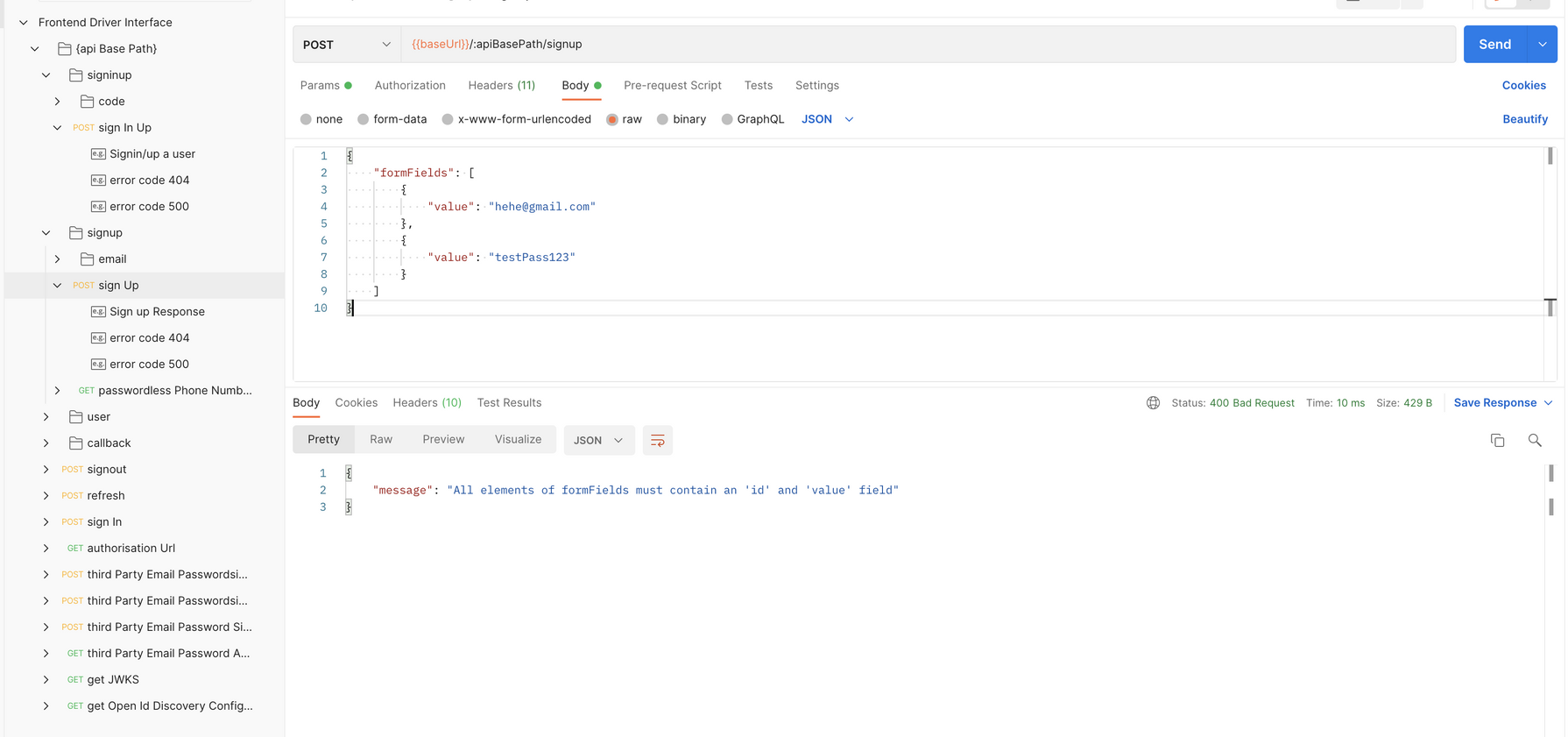Click the request URL input field
Screen dimensions: 1568x737
pos(929,45)
